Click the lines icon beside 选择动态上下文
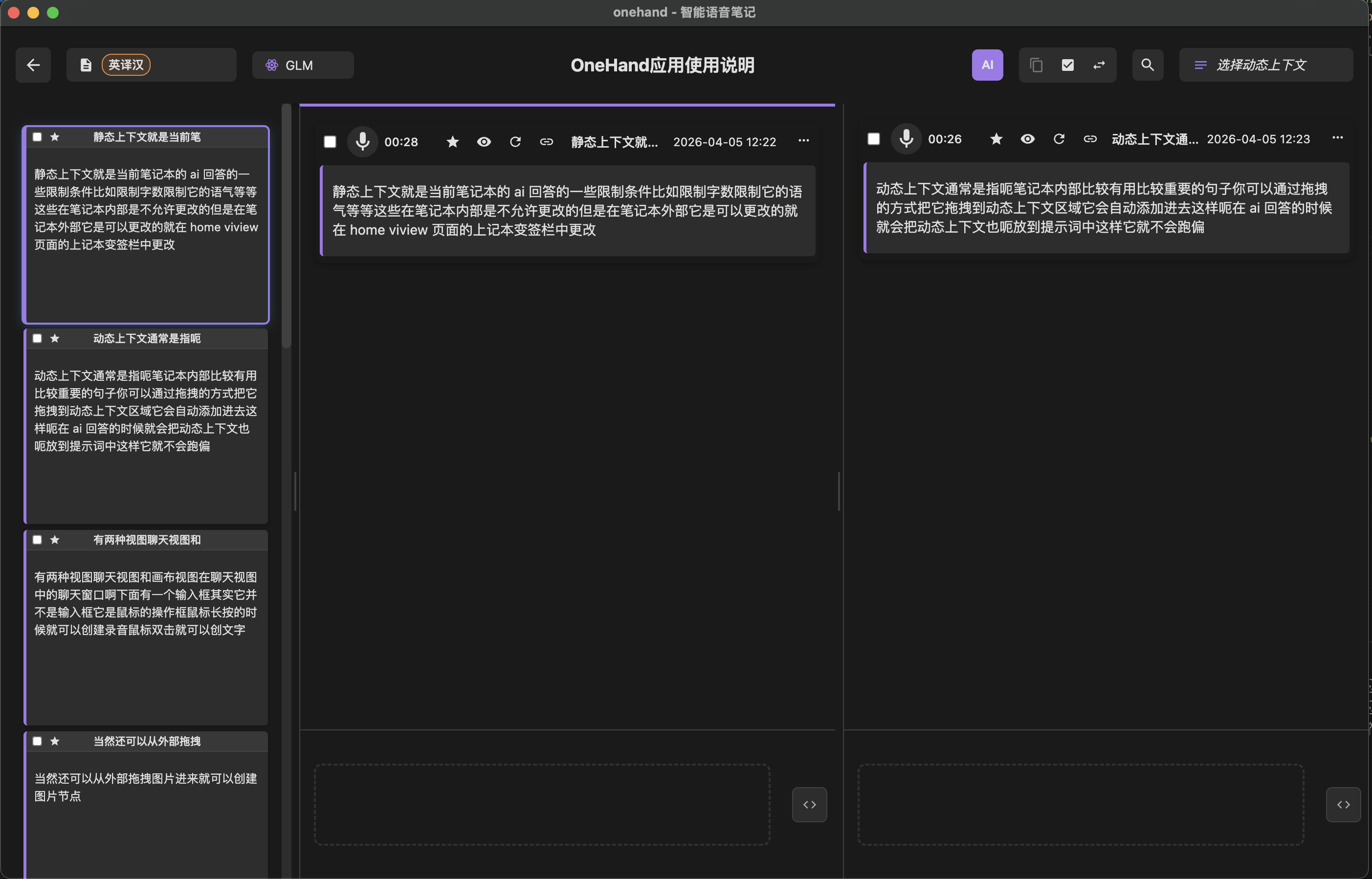Image resolution: width=1372 pixels, height=879 pixels. coord(1200,65)
